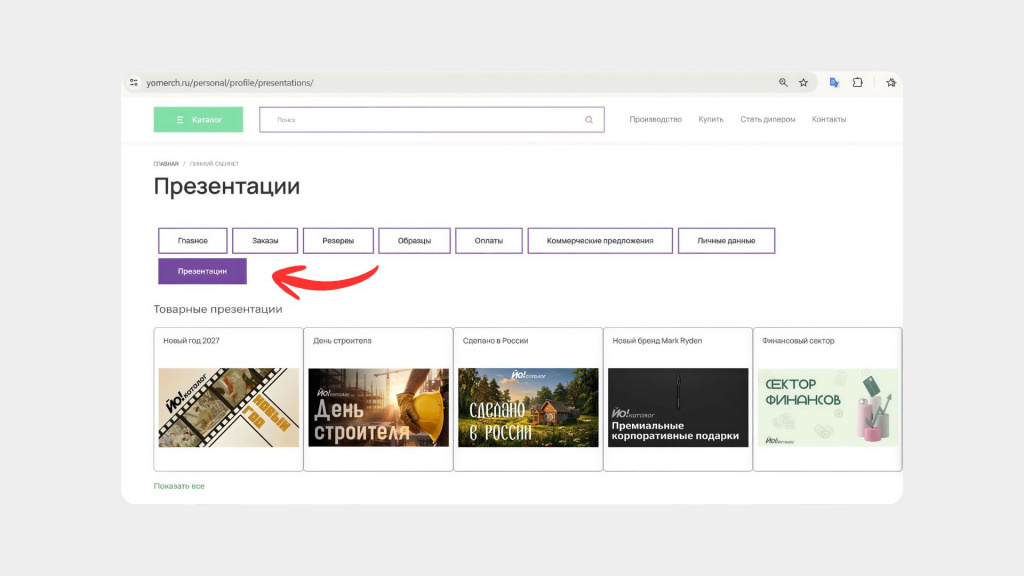Click the card title 'Новый год 2027'
1024x576 pixels.
pos(191,341)
